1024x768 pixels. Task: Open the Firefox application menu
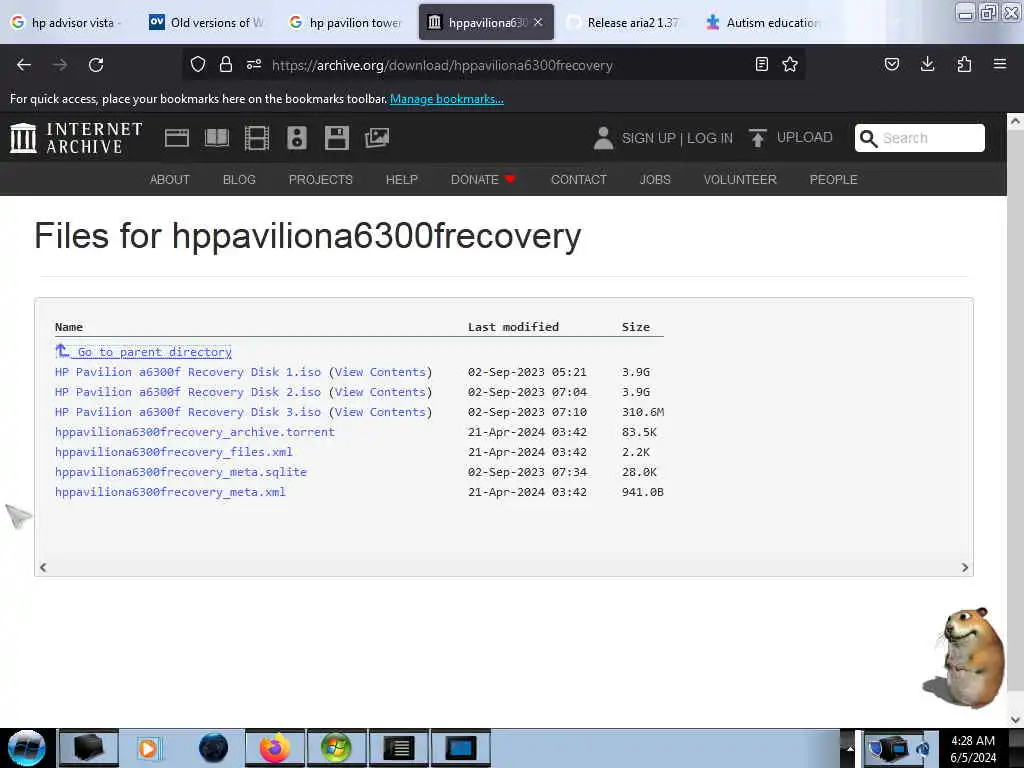[x=1000, y=64]
